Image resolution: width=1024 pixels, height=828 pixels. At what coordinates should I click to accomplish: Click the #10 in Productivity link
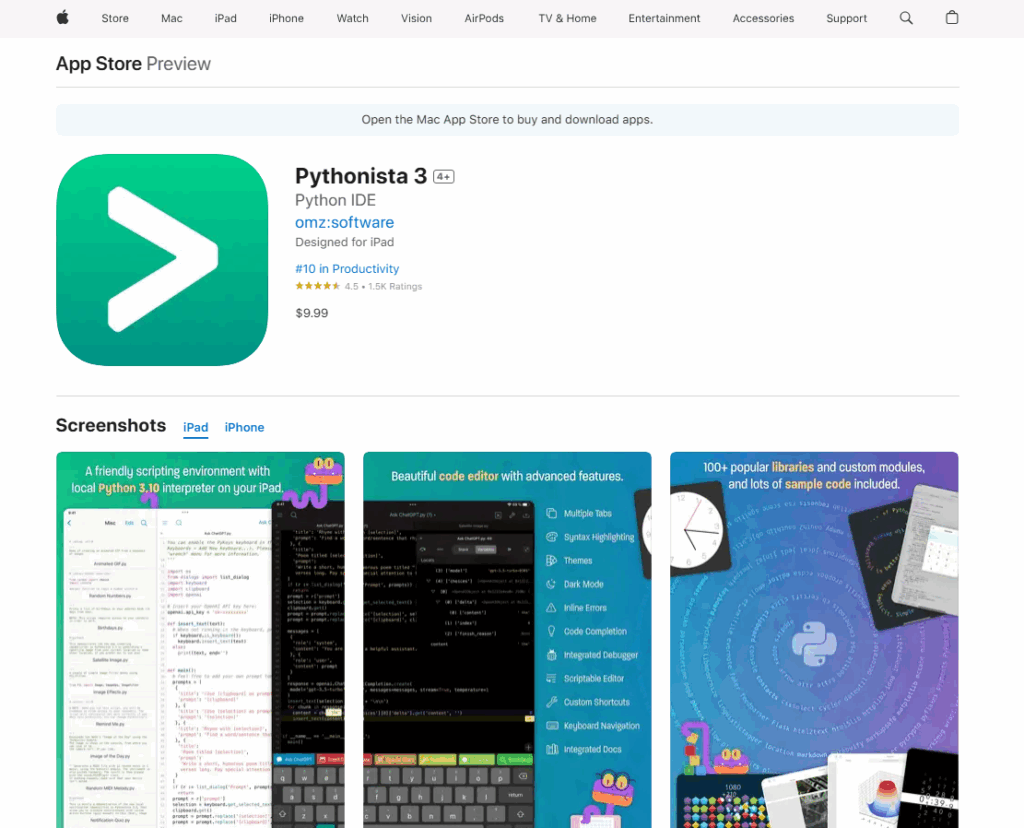[346, 268]
